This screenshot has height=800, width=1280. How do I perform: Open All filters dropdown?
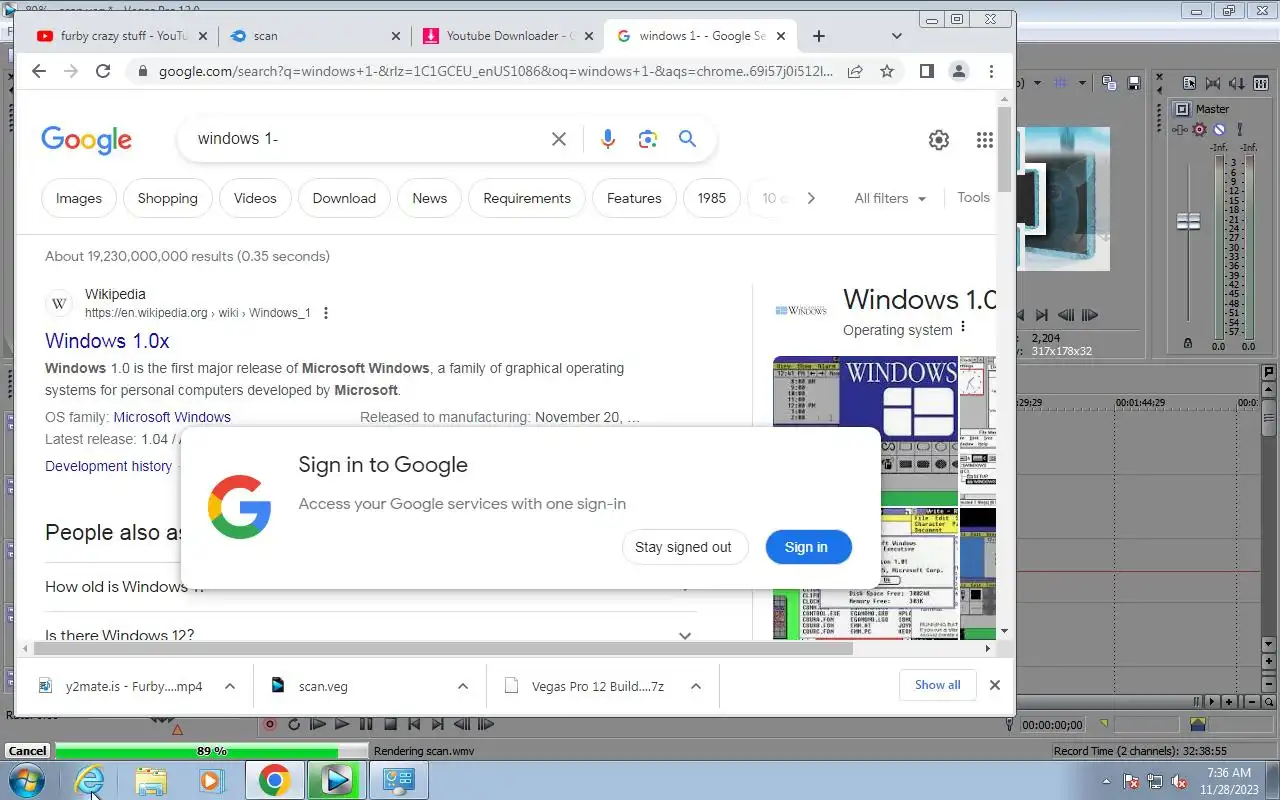click(x=890, y=198)
